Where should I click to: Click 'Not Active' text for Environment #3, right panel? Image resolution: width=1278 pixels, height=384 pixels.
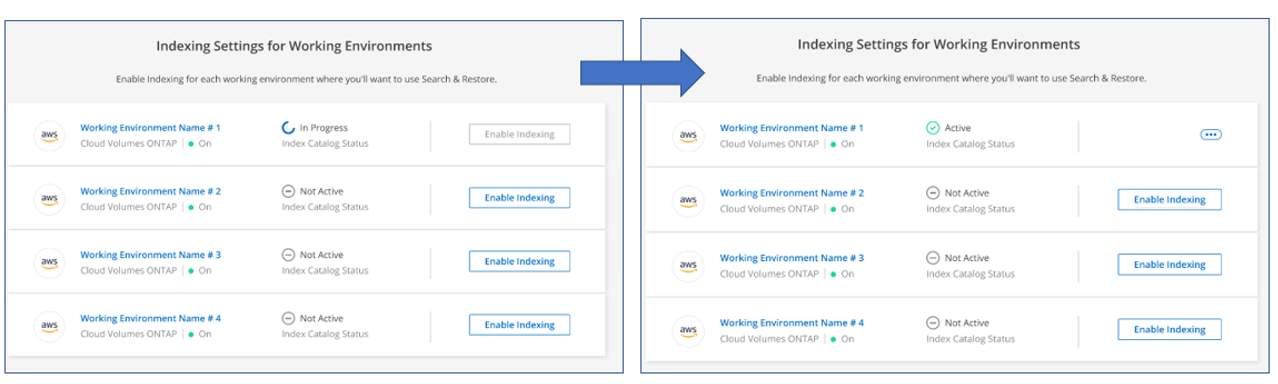point(967,258)
